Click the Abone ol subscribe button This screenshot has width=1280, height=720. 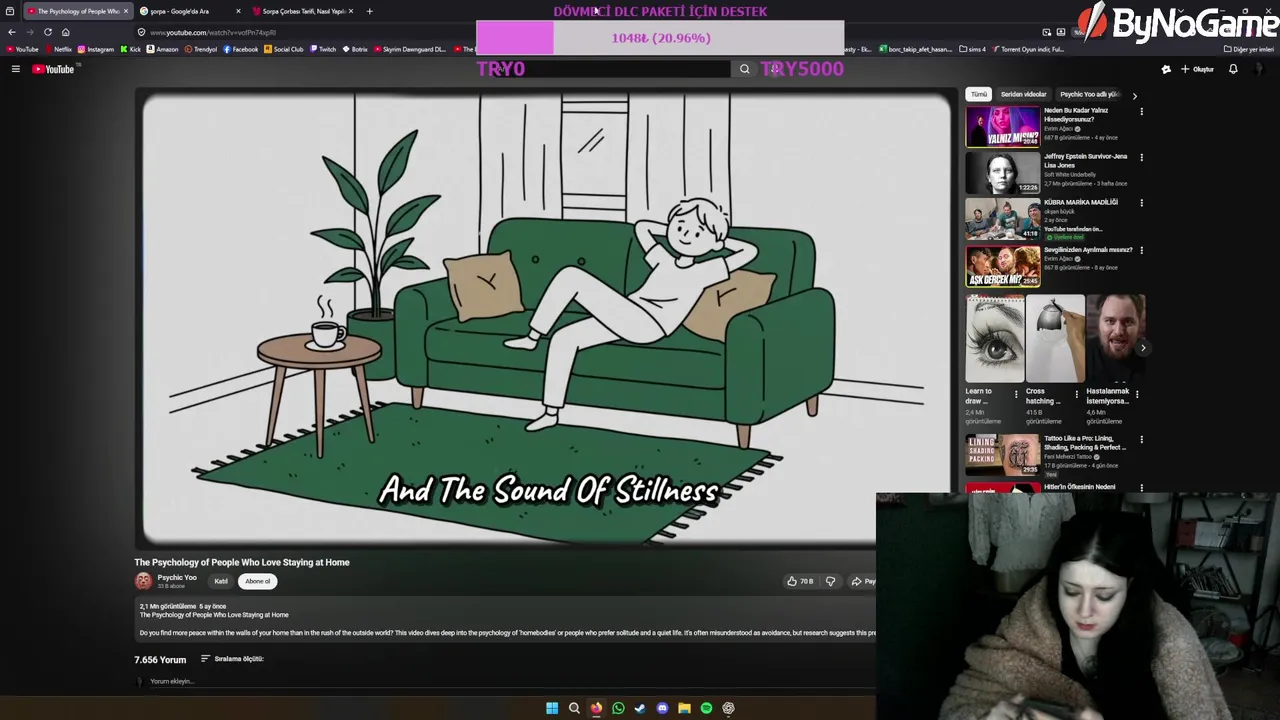pyautogui.click(x=258, y=581)
